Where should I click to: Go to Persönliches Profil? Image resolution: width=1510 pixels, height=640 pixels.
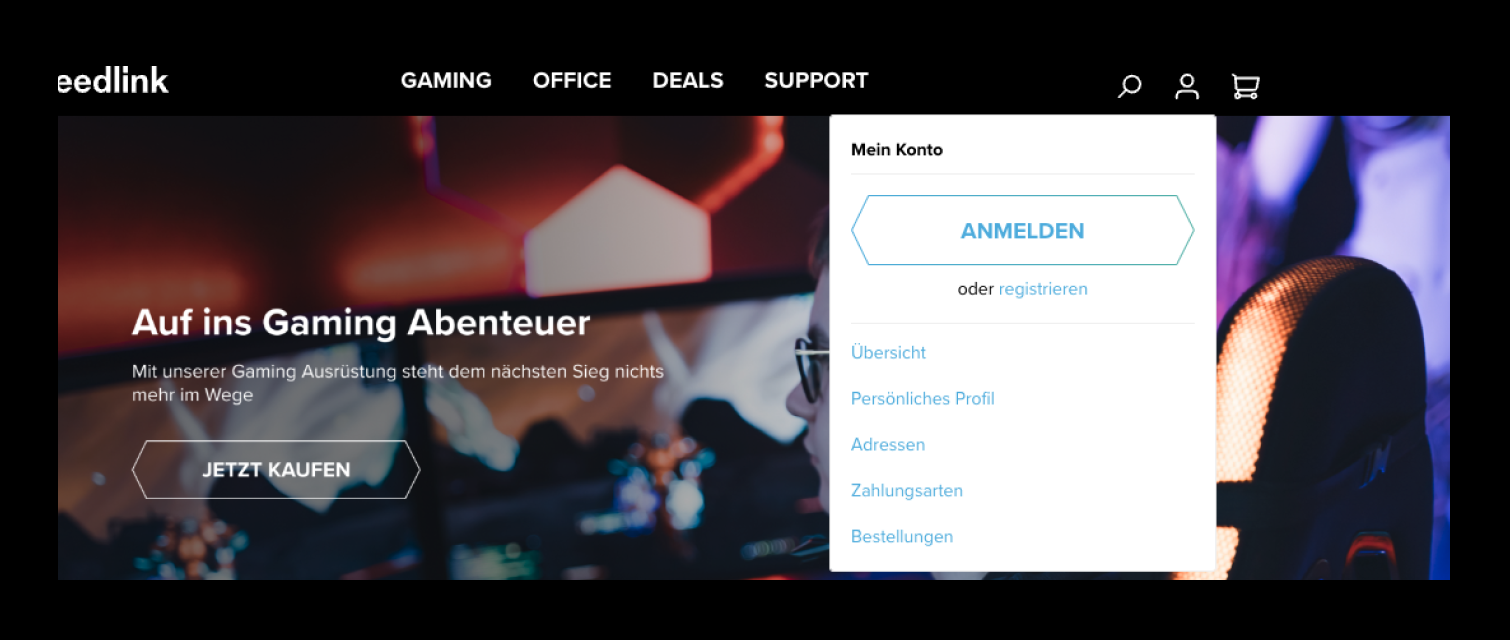pyautogui.click(x=922, y=399)
